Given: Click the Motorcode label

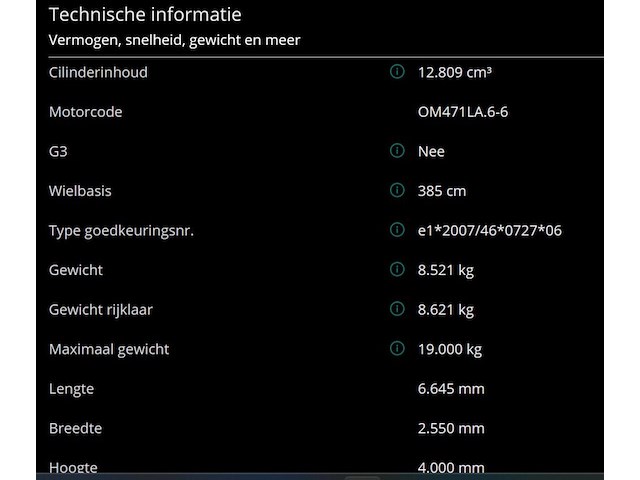Looking at the screenshot, I should click(85, 112).
